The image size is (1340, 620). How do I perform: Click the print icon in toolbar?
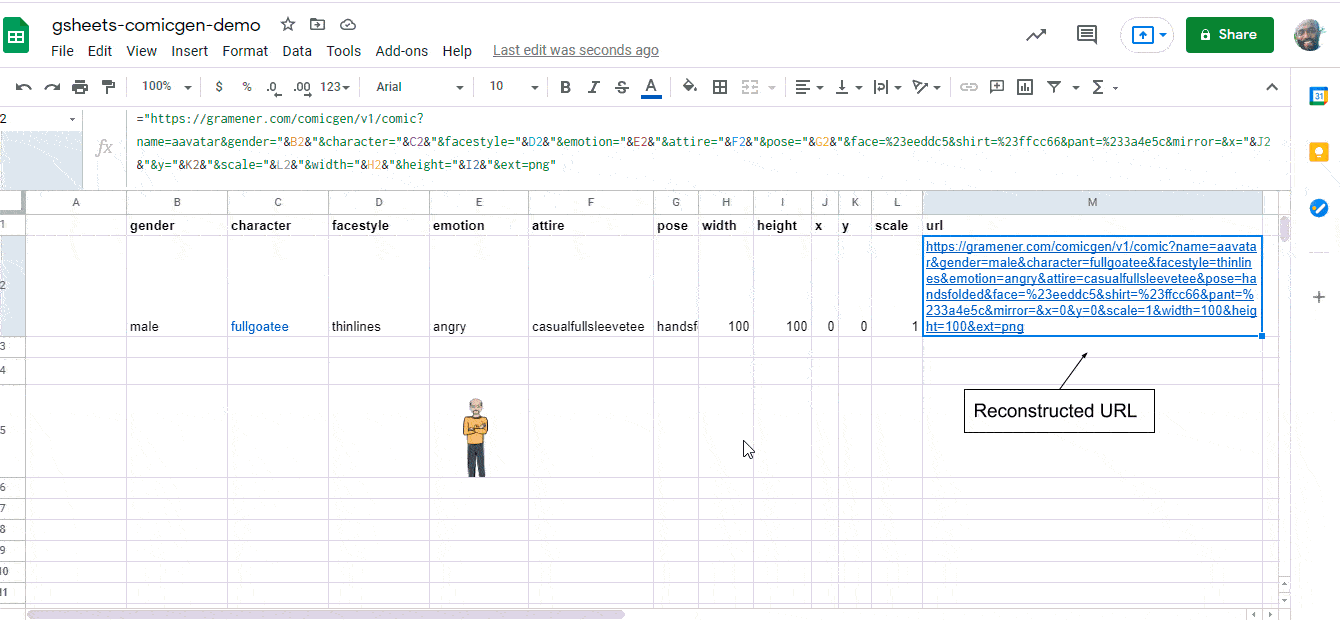pos(80,87)
